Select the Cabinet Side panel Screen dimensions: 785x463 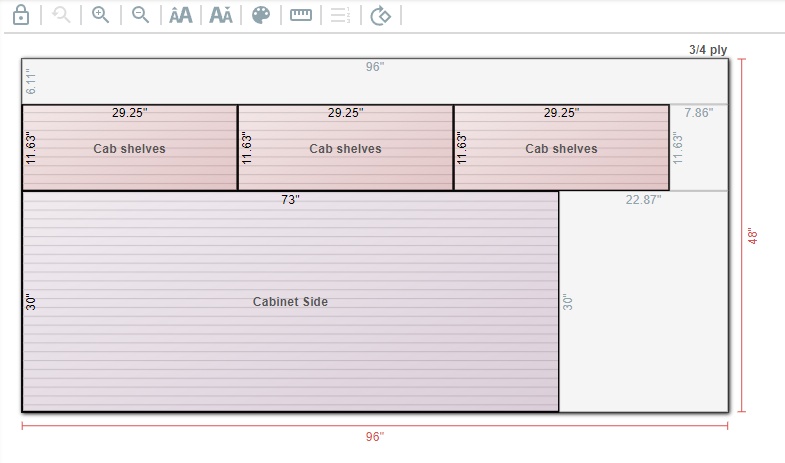coord(290,301)
